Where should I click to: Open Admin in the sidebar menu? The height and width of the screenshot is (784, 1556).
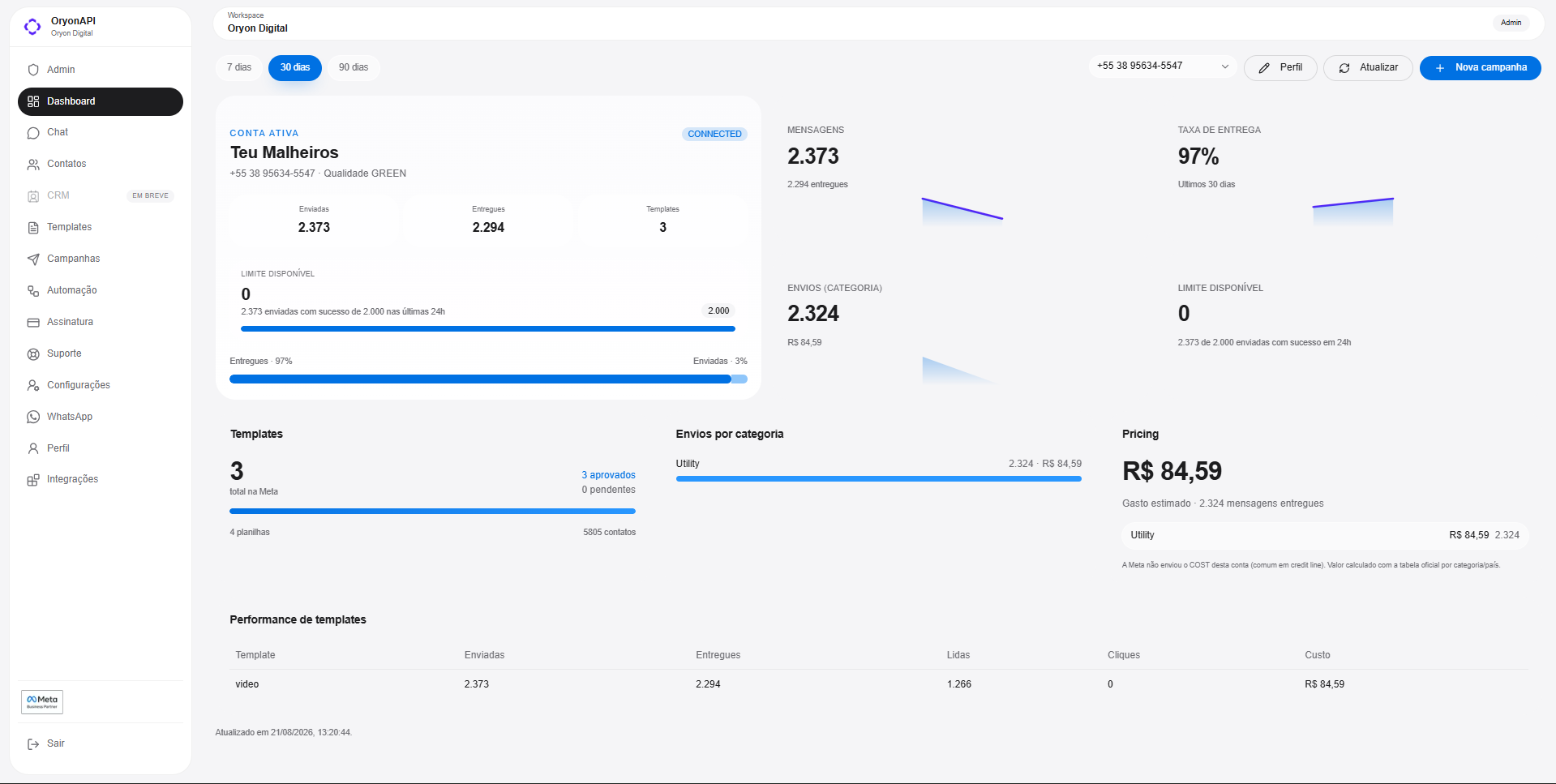(x=101, y=70)
